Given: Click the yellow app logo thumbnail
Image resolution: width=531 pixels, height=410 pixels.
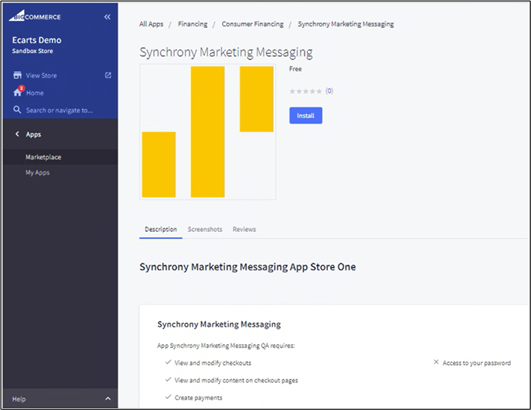Looking at the screenshot, I should point(208,132).
